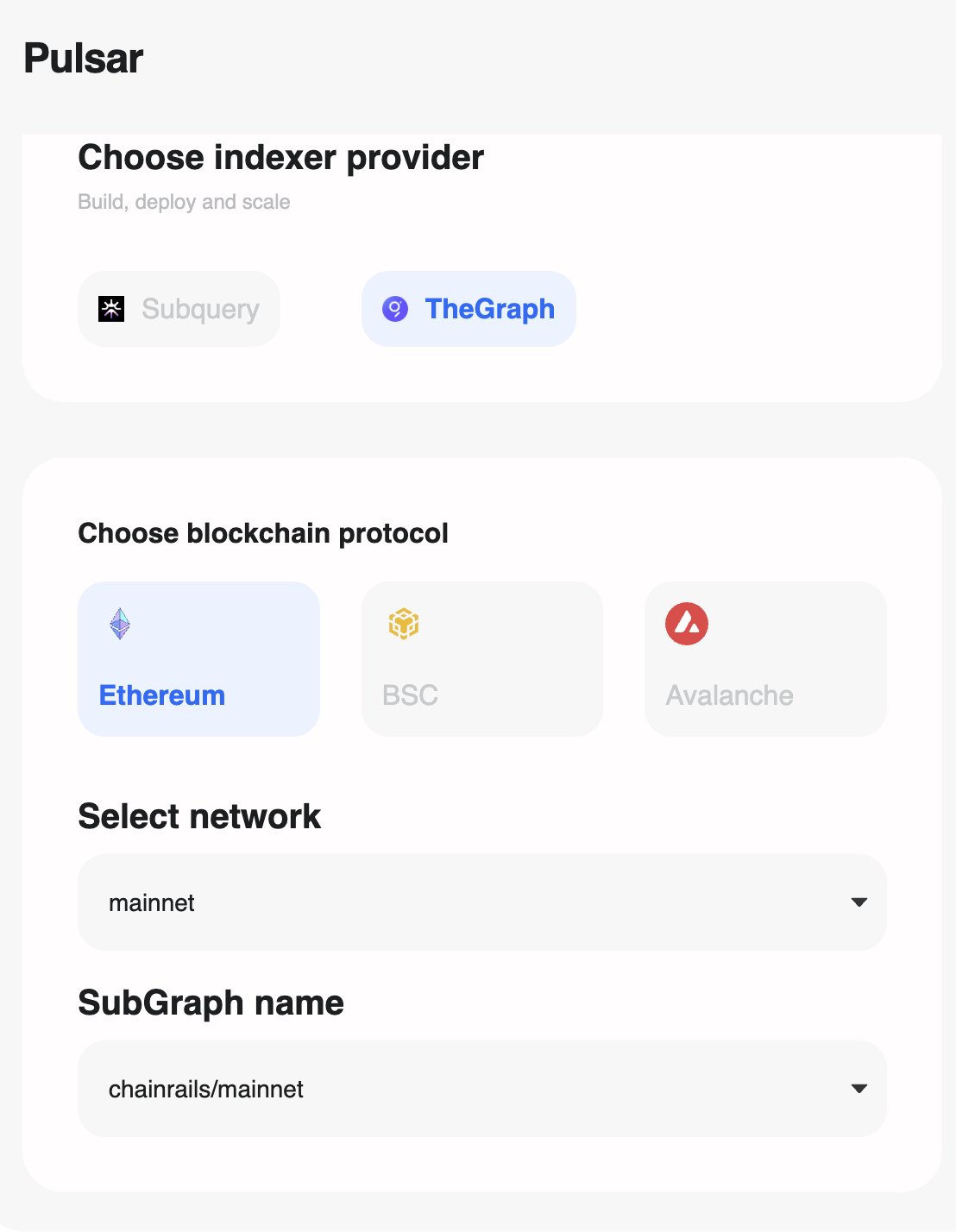Click the Avalanche red logo icon
Screen dimensions: 956x1232
pos(686,623)
